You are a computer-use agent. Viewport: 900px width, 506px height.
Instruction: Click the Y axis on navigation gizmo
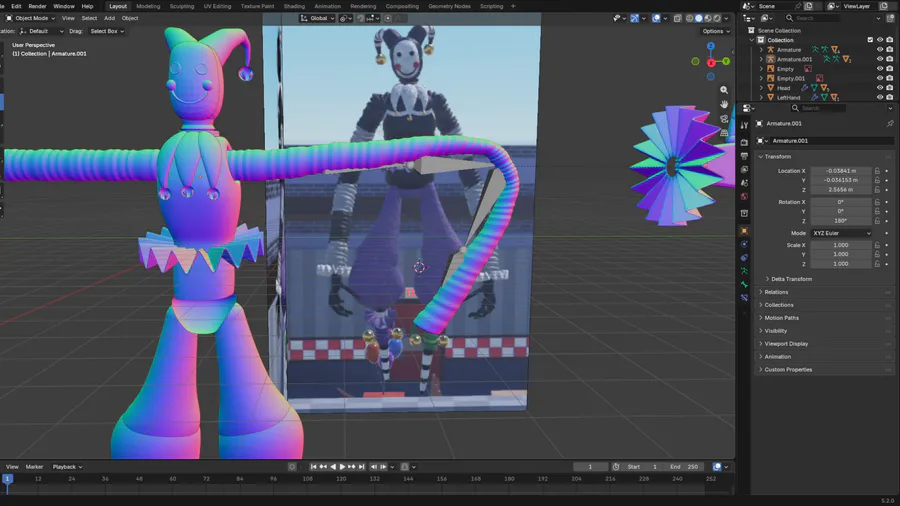(x=726, y=61)
